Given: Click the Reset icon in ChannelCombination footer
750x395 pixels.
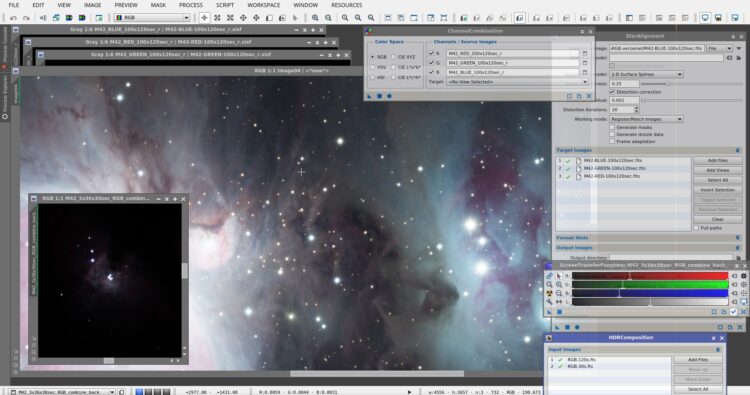Looking at the screenshot, I should (589, 96).
